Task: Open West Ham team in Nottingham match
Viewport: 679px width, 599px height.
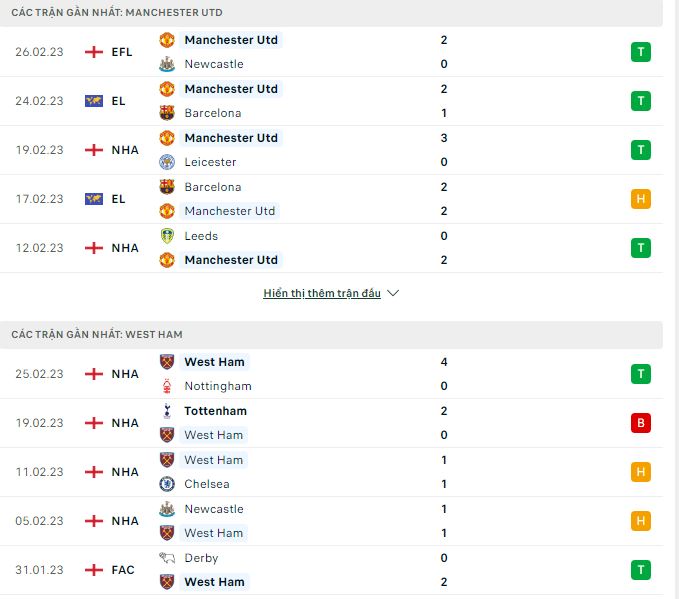Action: [214, 362]
